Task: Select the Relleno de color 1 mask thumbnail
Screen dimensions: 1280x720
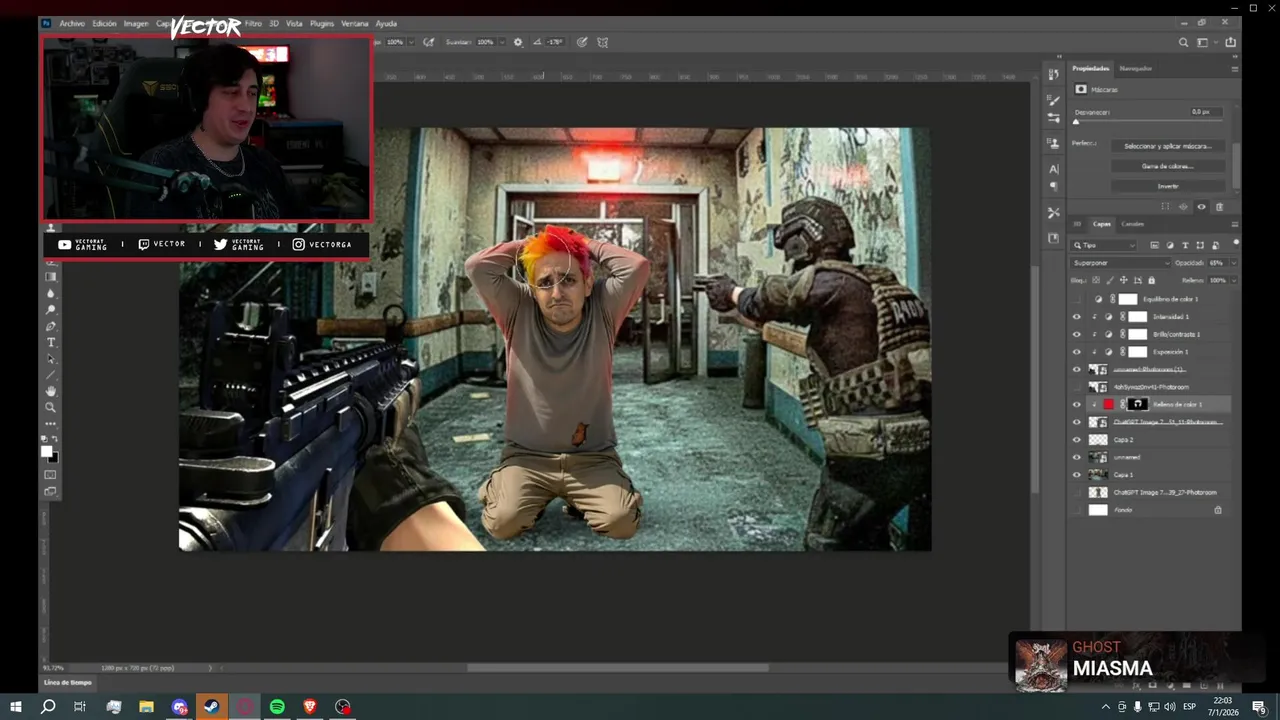Action: coord(1138,405)
